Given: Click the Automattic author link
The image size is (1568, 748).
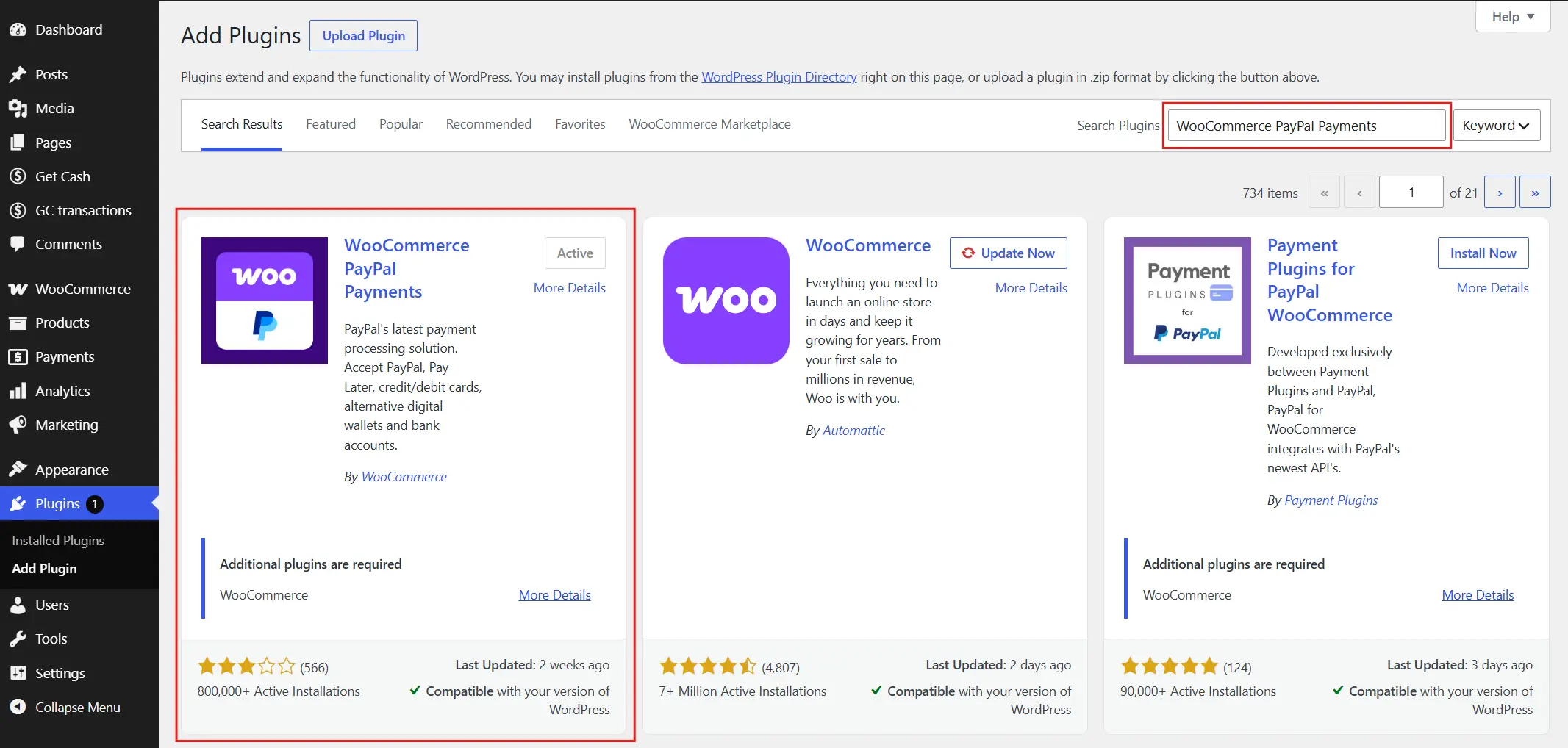Looking at the screenshot, I should click(x=853, y=431).
